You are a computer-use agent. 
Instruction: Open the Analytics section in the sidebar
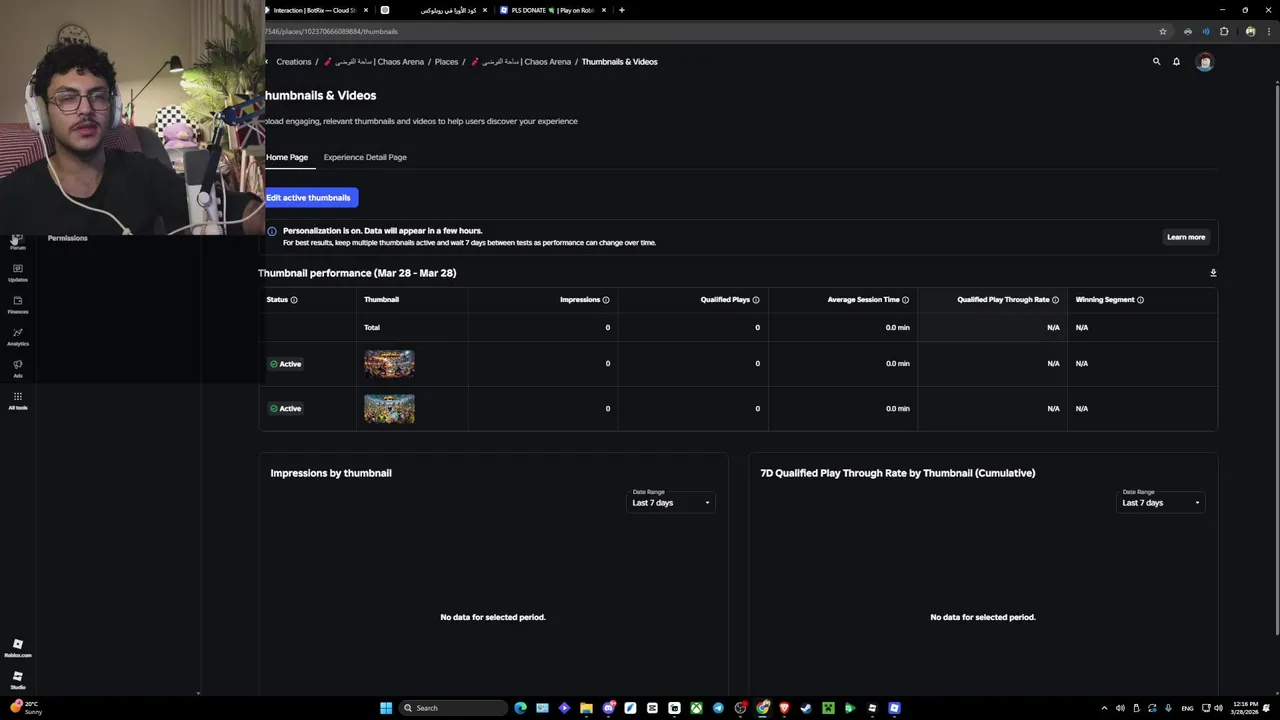coord(18,336)
